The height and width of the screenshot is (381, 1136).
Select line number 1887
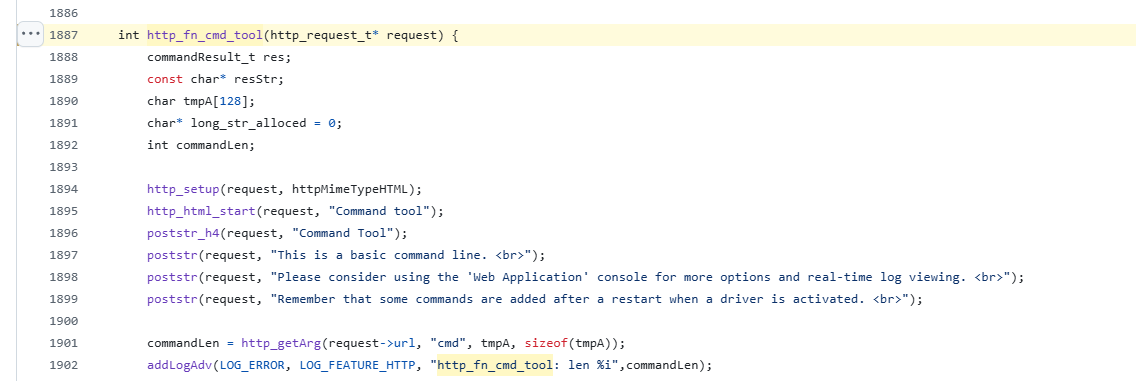coord(64,35)
